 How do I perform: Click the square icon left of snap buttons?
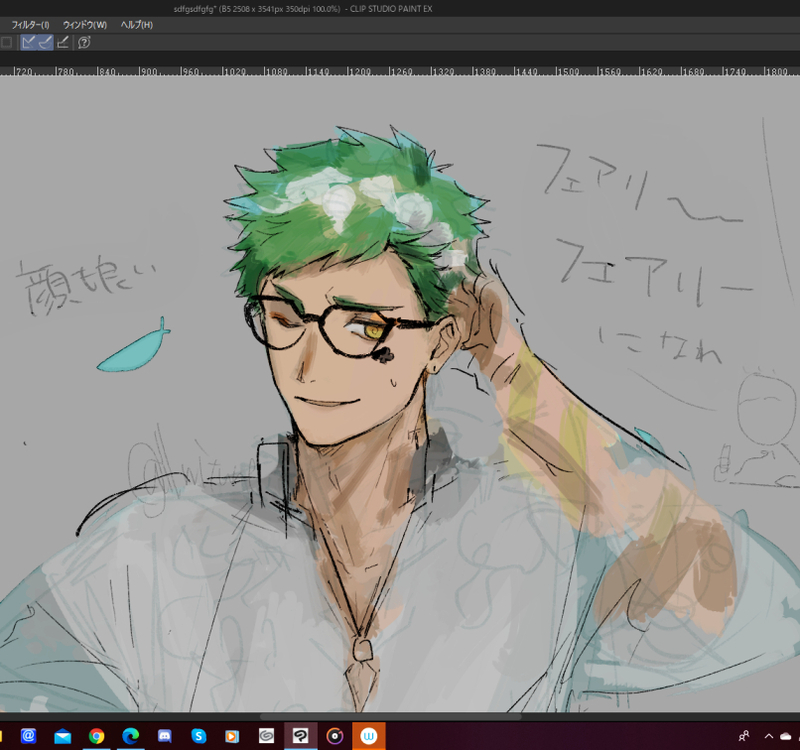pyautogui.click(x=7, y=42)
